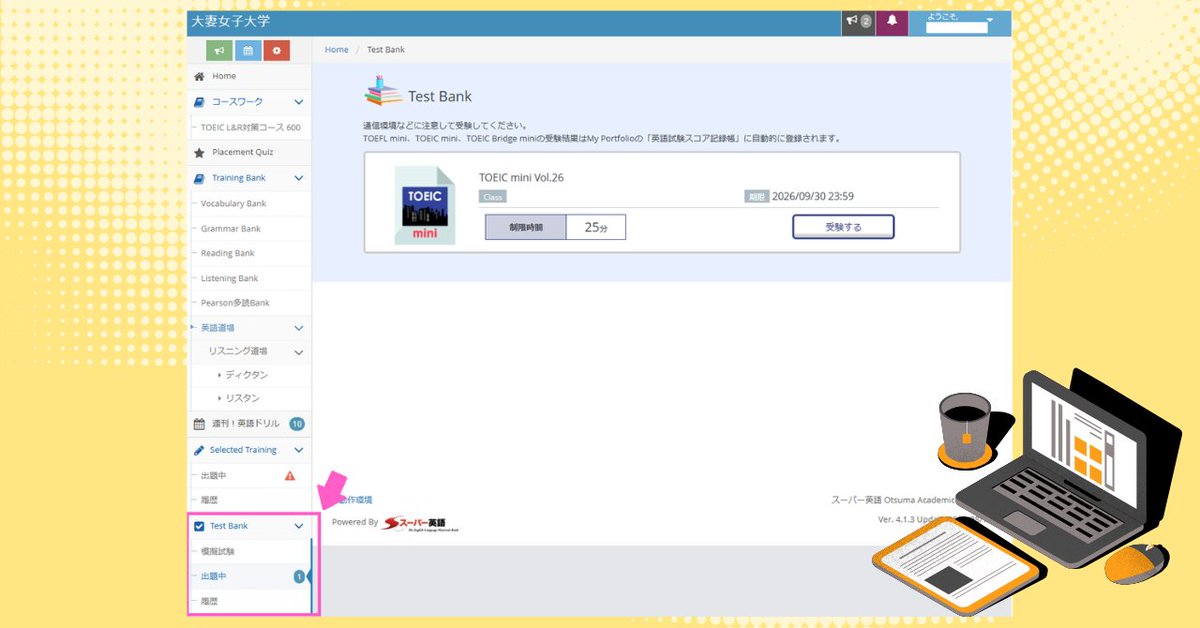Select ディクタン in the sidebar
The image size is (1200, 628).
tap(247, 375)
